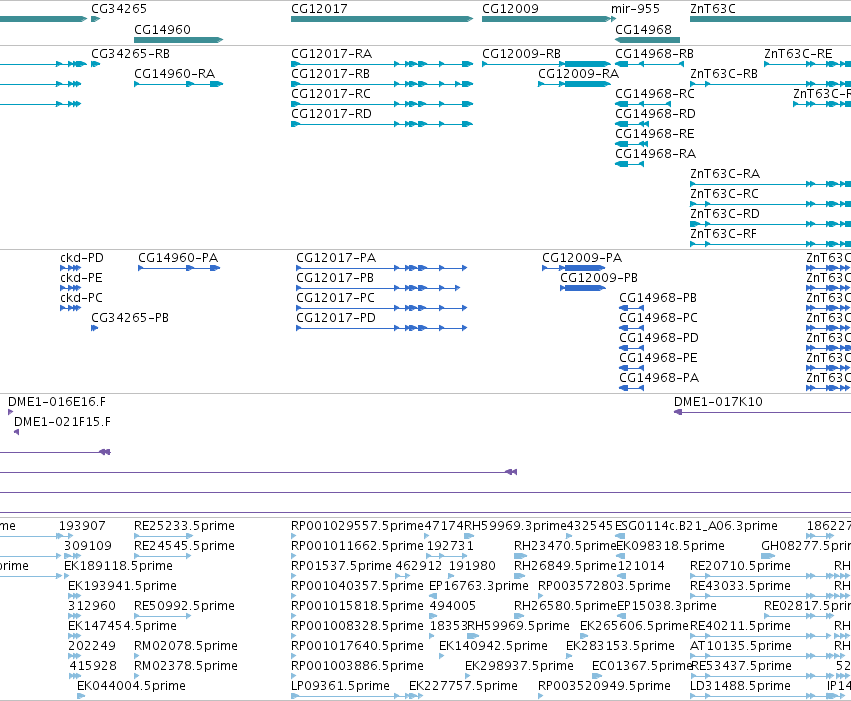The height and width of the screenshot is (701, 851).
Task: Select protein ckd-PC
Action: coord(81,298)
